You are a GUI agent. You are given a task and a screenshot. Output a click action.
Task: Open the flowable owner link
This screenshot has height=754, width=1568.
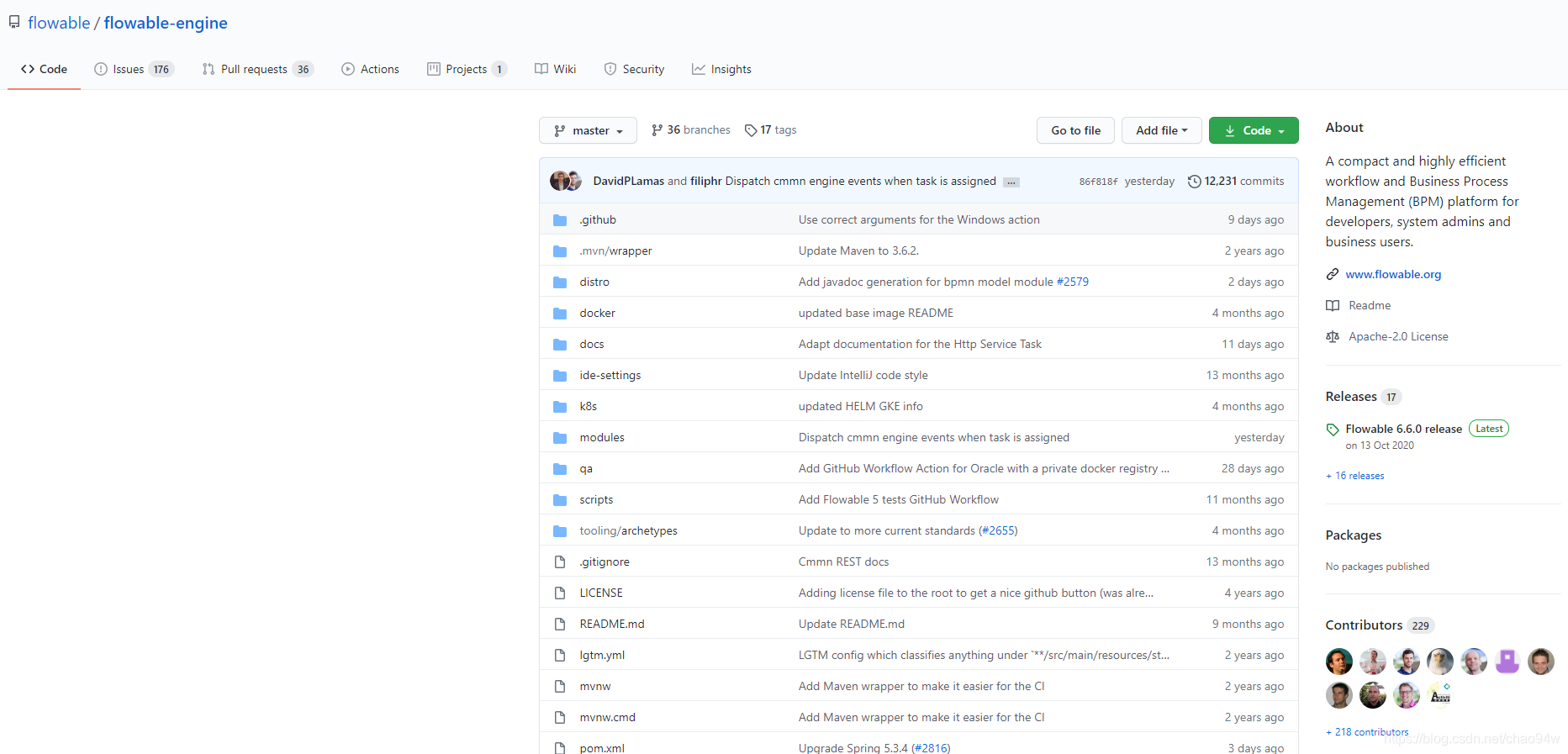59,23
